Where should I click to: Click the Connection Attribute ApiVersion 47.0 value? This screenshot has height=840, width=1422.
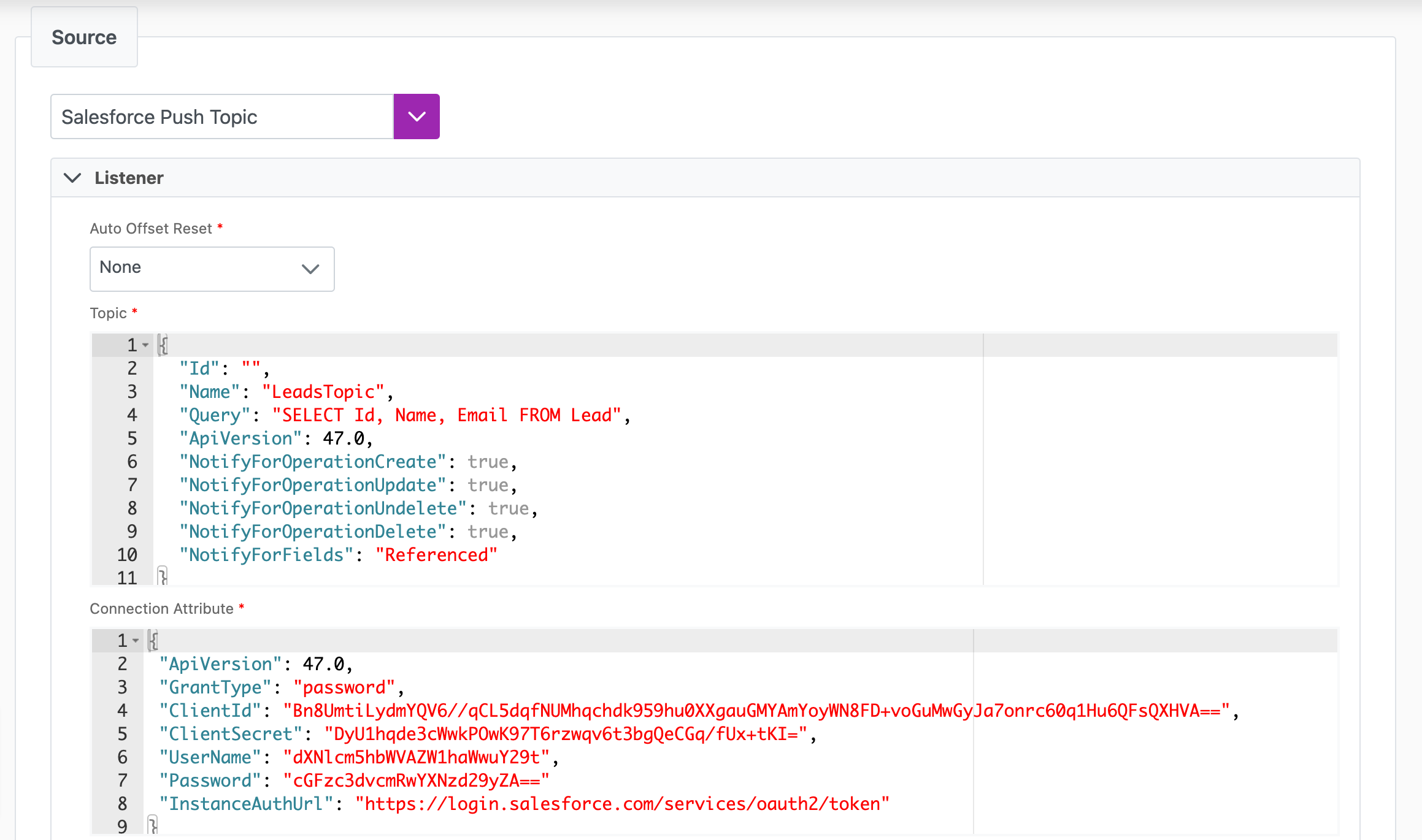coord(323,664)
